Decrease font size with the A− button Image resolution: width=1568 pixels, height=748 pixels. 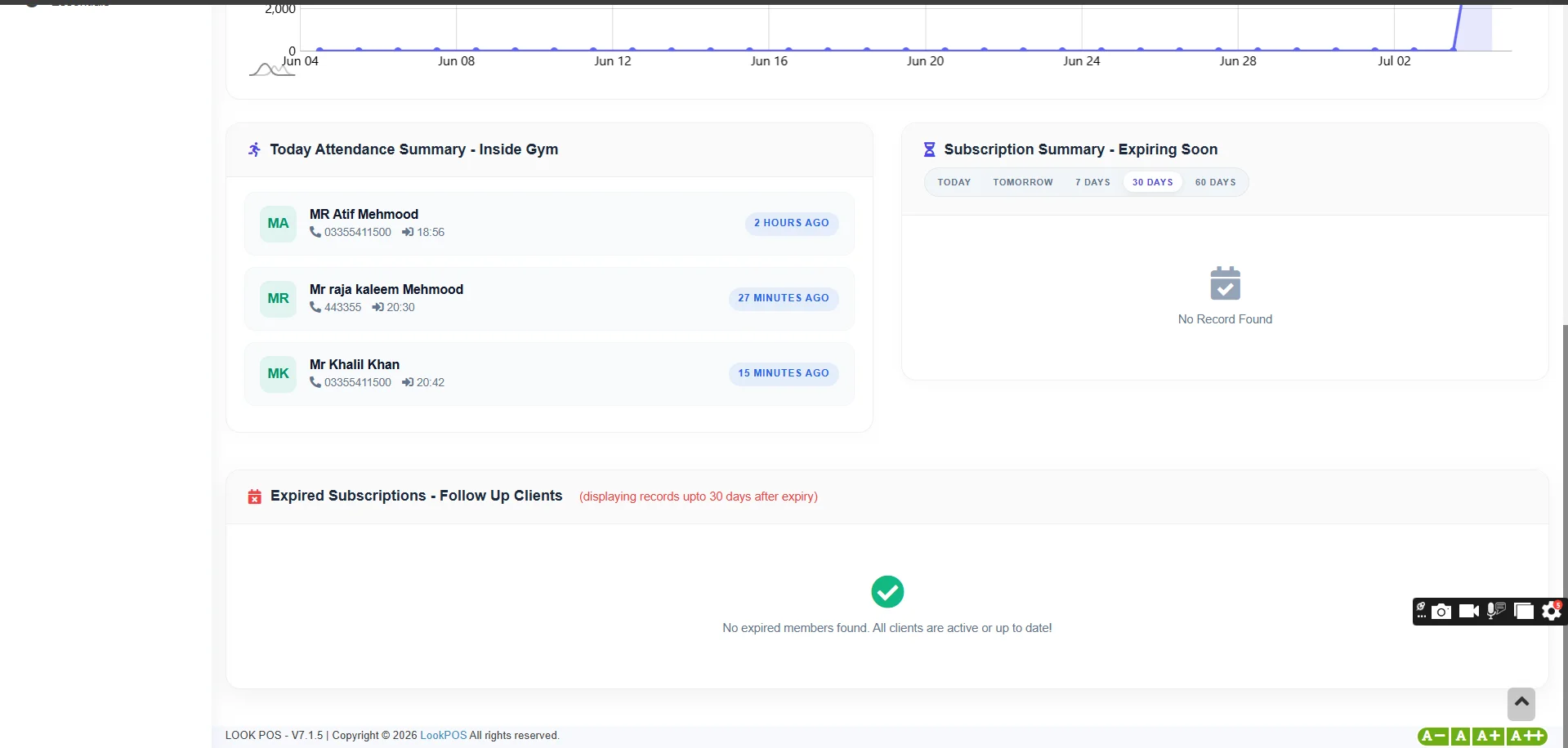pos(1433,736)
